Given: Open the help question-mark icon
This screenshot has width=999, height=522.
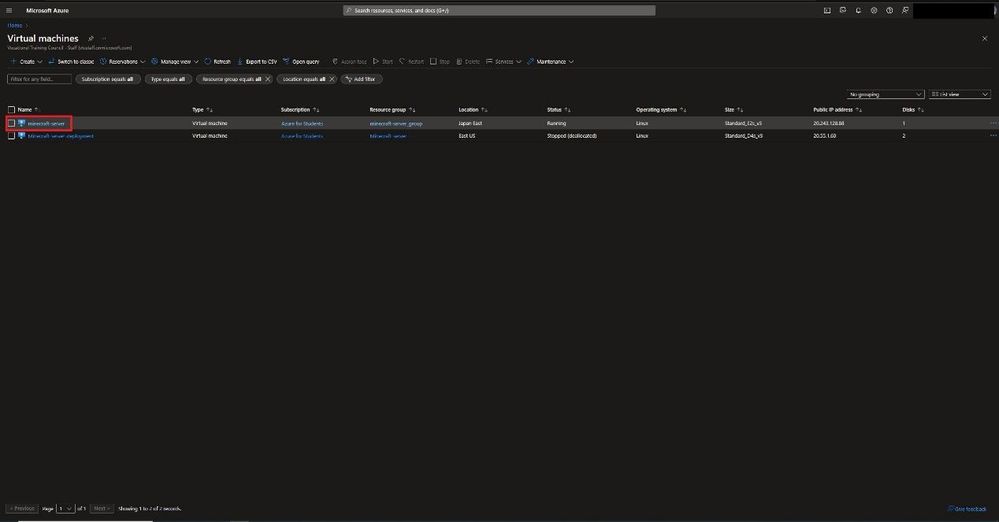Looking at the screenshot, I should (x=889, y=10).
